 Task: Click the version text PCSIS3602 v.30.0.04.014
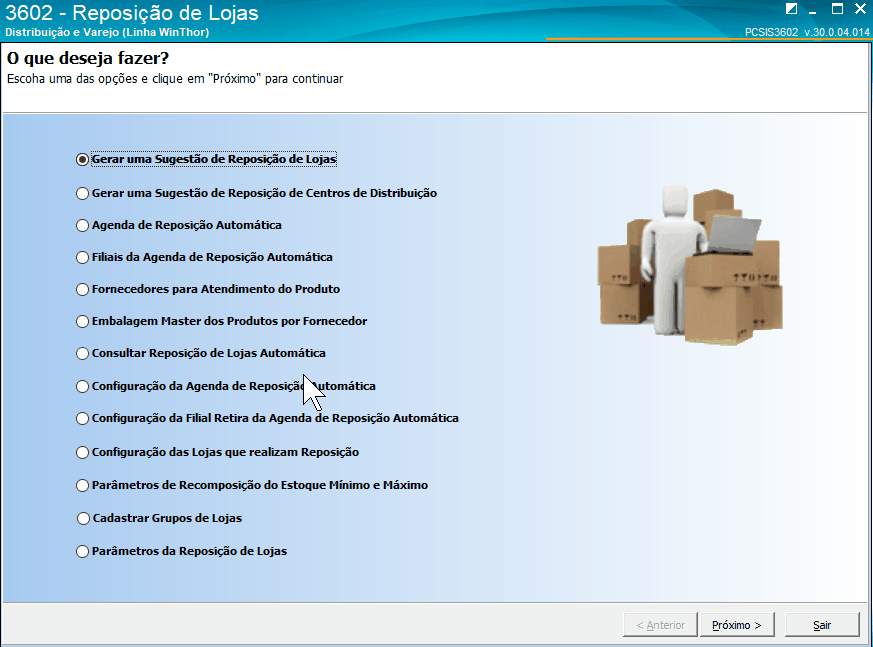coord(807,32)
